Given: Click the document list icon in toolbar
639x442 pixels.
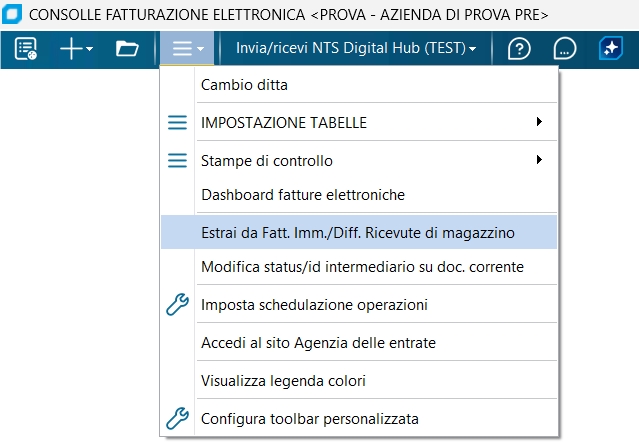Looking at the screenshot, I should [x=26, y=48].
